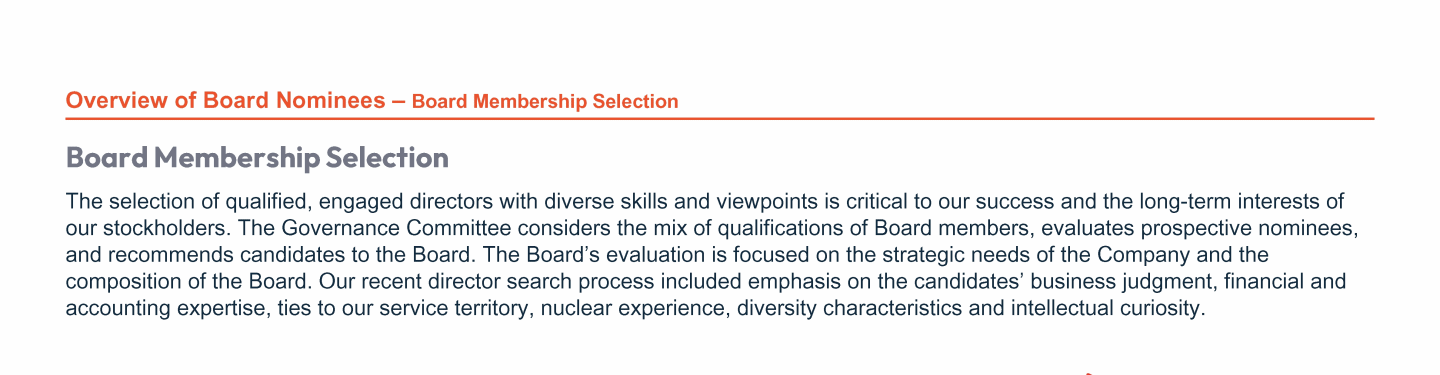Viewport: 1440px width, 375px height.
Task: Click the orange horizontal divider line
Action: click(720, 118)
